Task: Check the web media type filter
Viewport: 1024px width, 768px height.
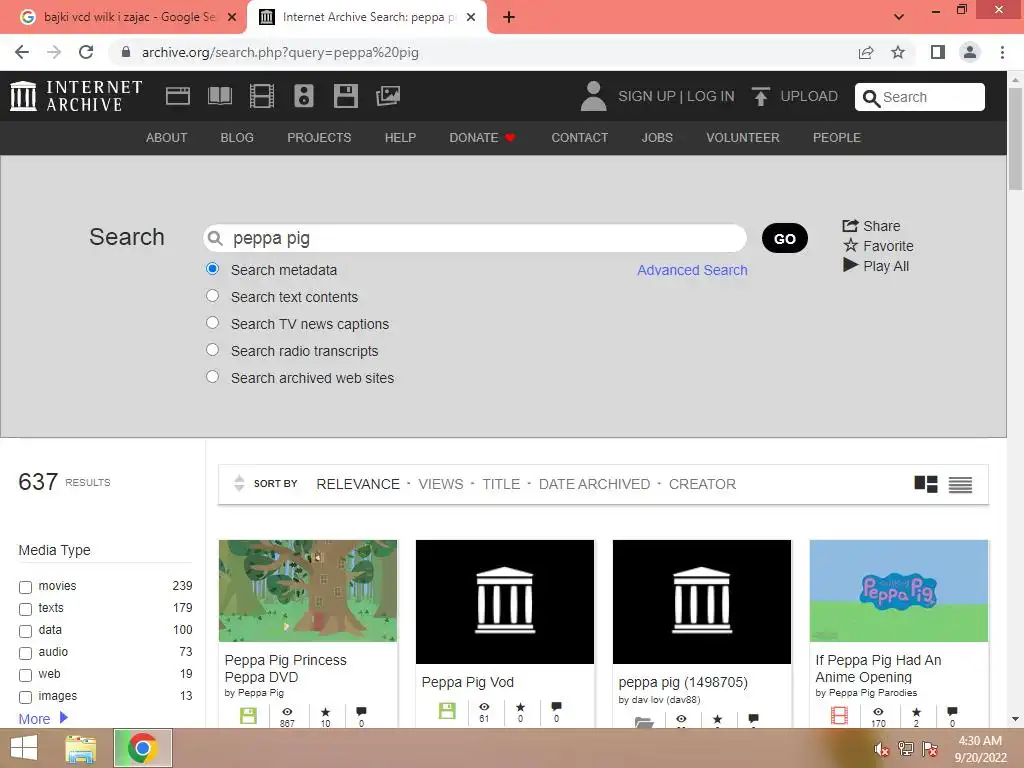Action: point(25,675)
